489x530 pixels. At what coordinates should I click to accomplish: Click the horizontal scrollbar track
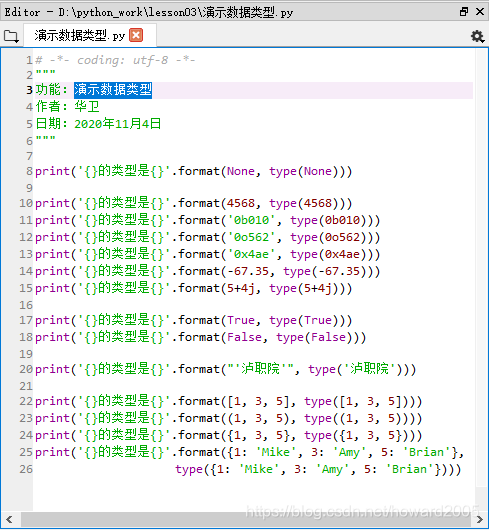(247, 519)
